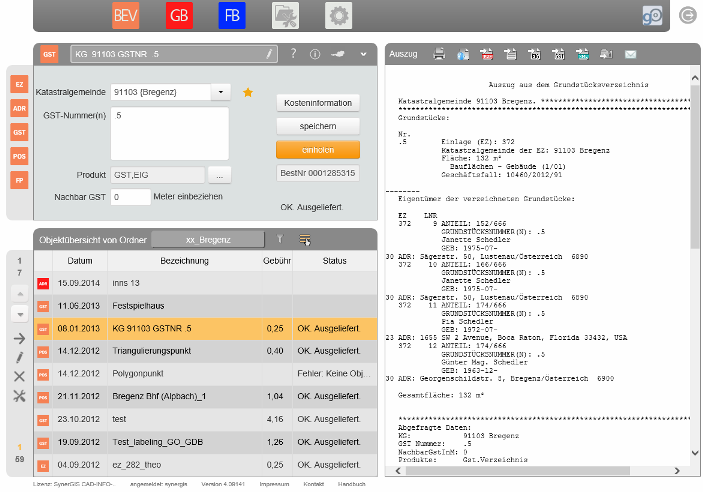
Task: Click the orange einholen button
Action: 317,149
